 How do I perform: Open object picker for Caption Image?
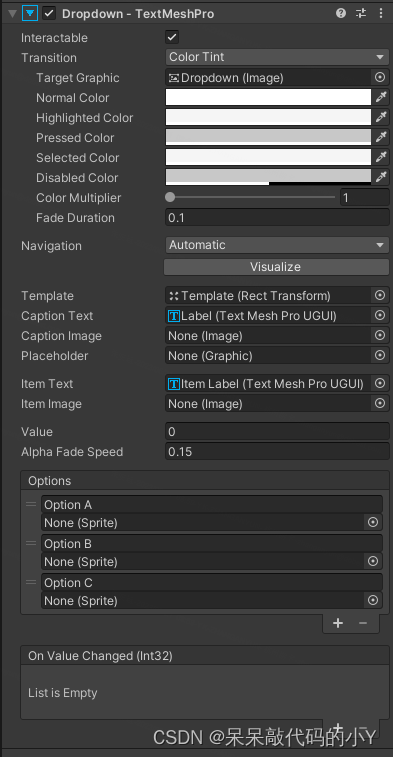(380, 335)
